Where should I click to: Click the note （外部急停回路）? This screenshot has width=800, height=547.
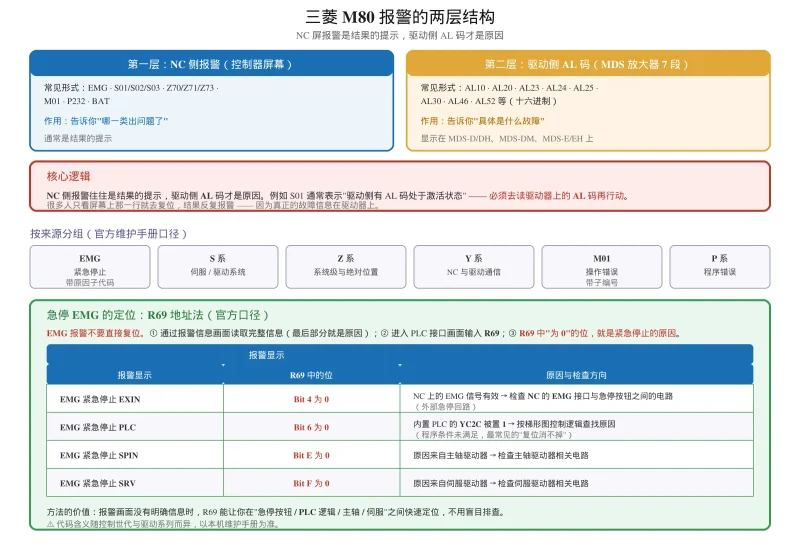coord(445,407)
